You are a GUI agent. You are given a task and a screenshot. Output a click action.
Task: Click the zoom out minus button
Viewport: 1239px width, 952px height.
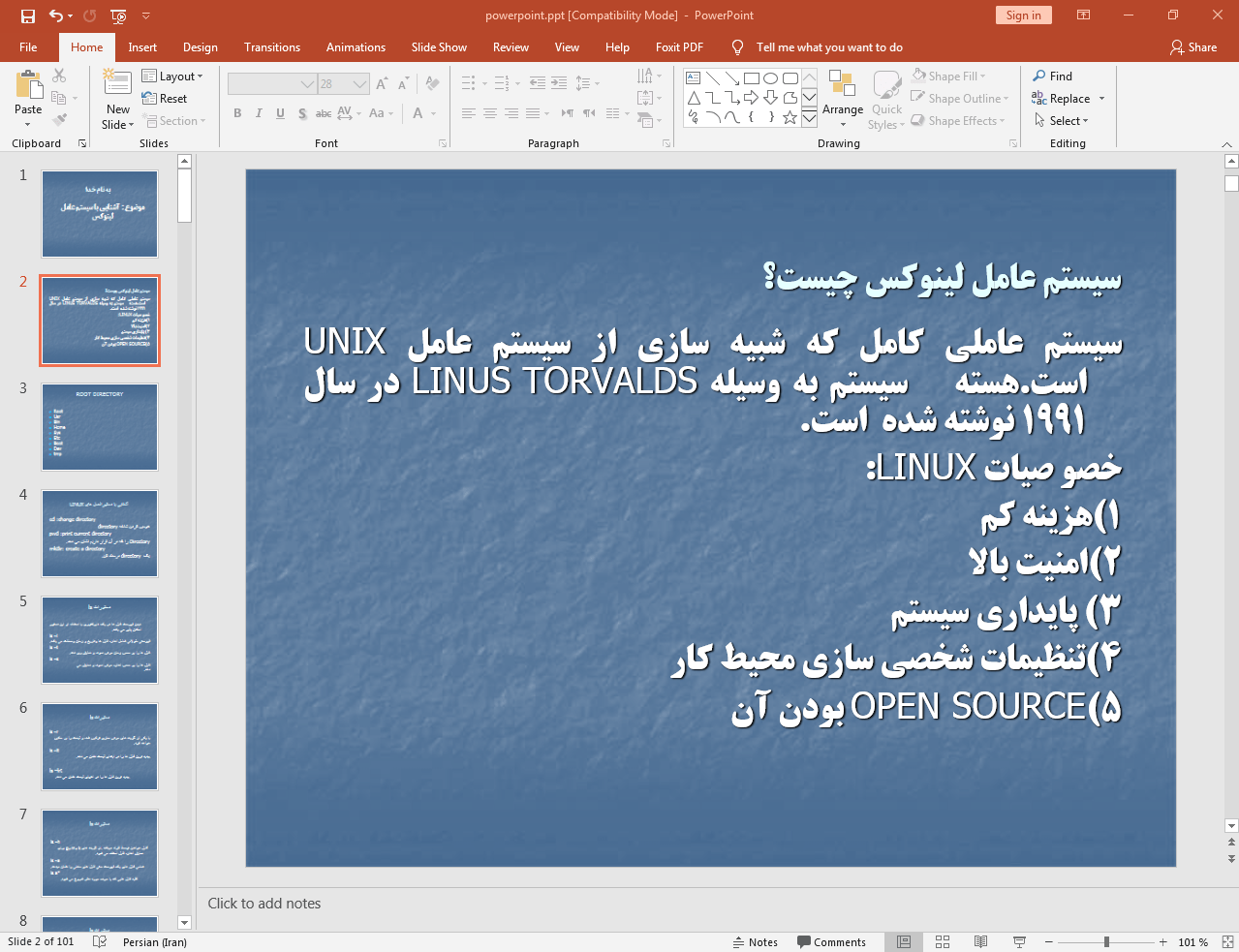(x=1048, y=942)
